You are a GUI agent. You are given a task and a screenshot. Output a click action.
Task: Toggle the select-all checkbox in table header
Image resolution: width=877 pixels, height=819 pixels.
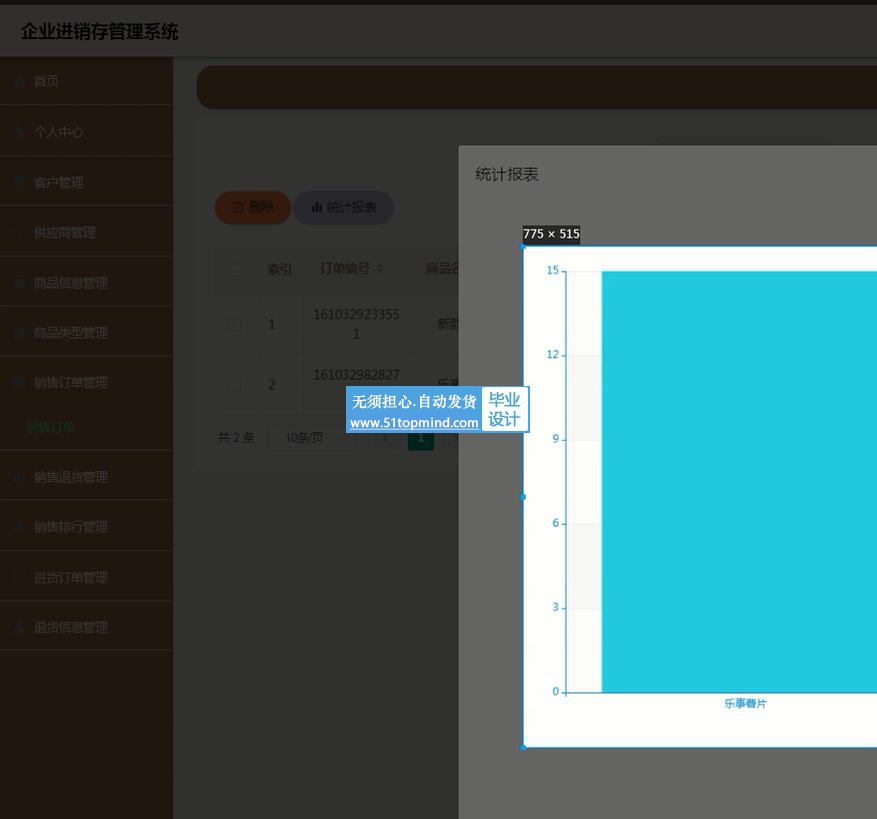(x=236, y=269)
